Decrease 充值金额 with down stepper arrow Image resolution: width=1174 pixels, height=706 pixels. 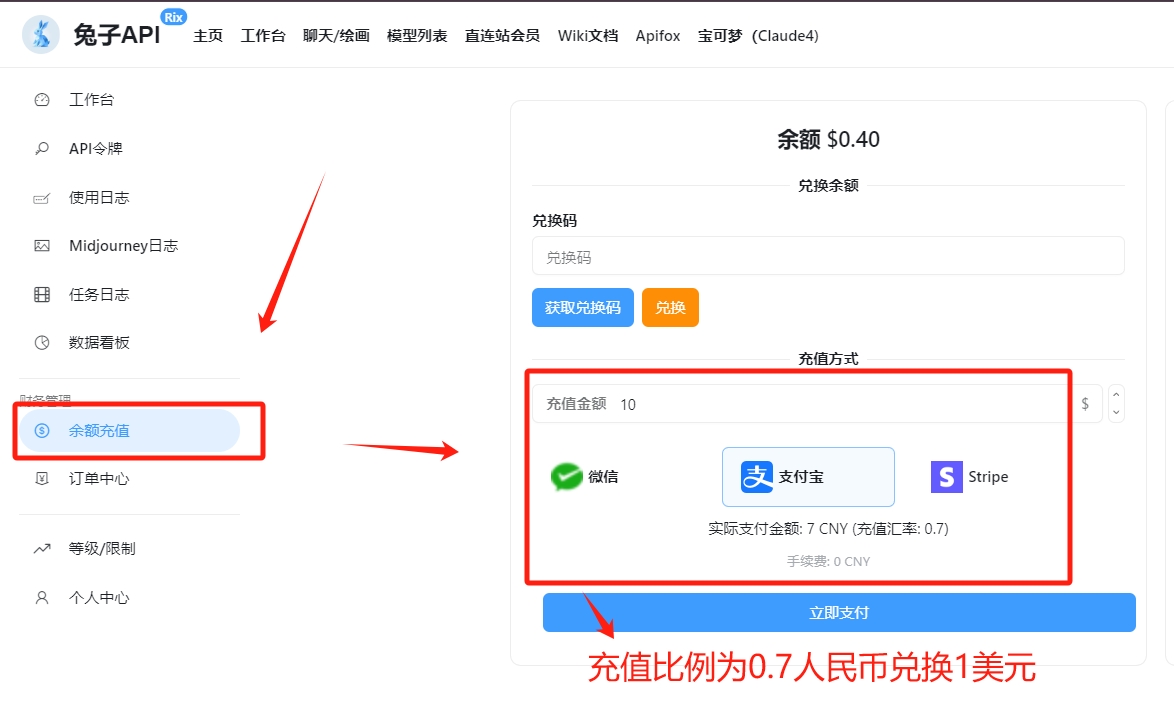coord(1117,413)
